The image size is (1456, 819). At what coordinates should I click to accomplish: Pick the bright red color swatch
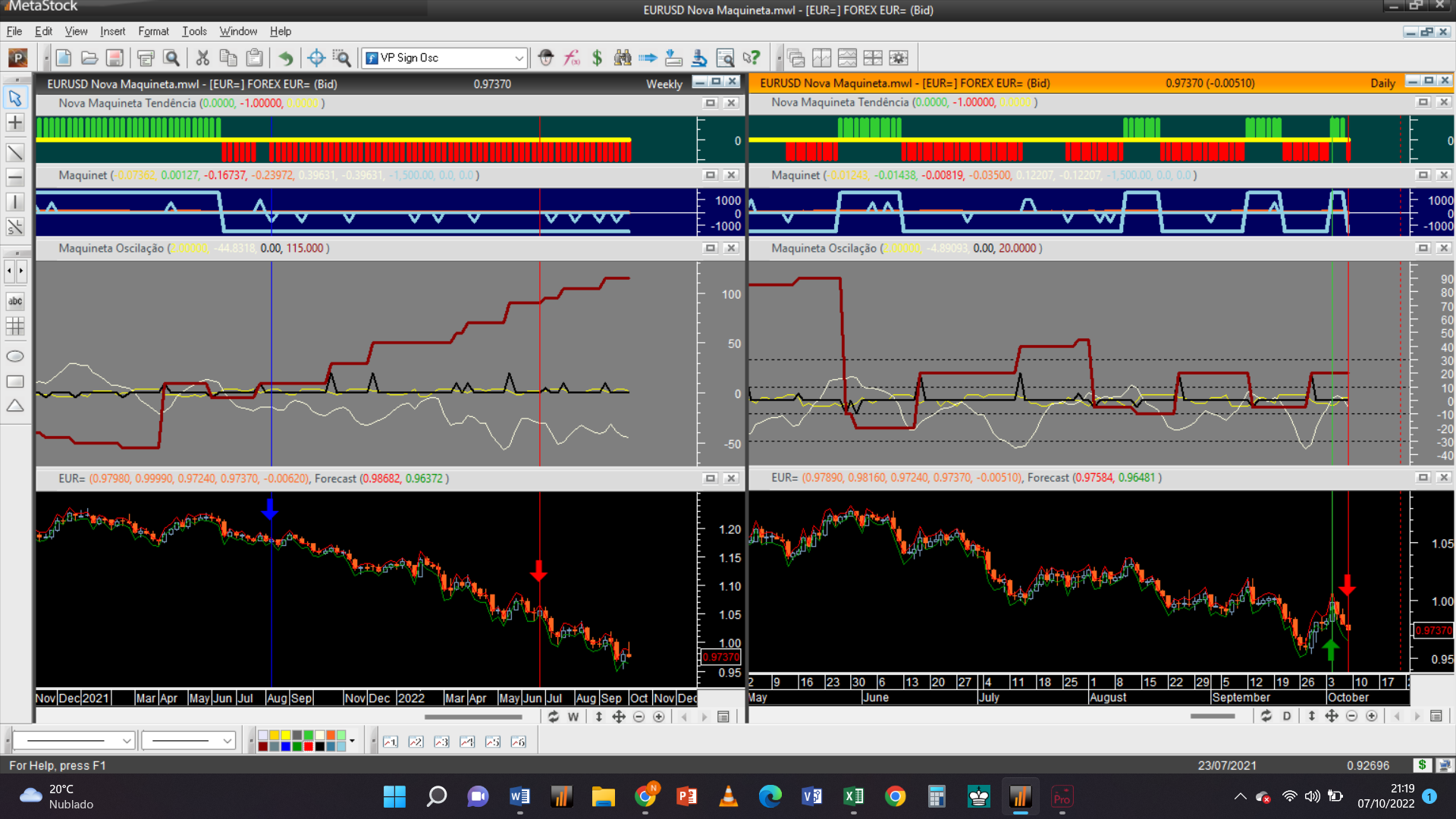click(309, 747)
